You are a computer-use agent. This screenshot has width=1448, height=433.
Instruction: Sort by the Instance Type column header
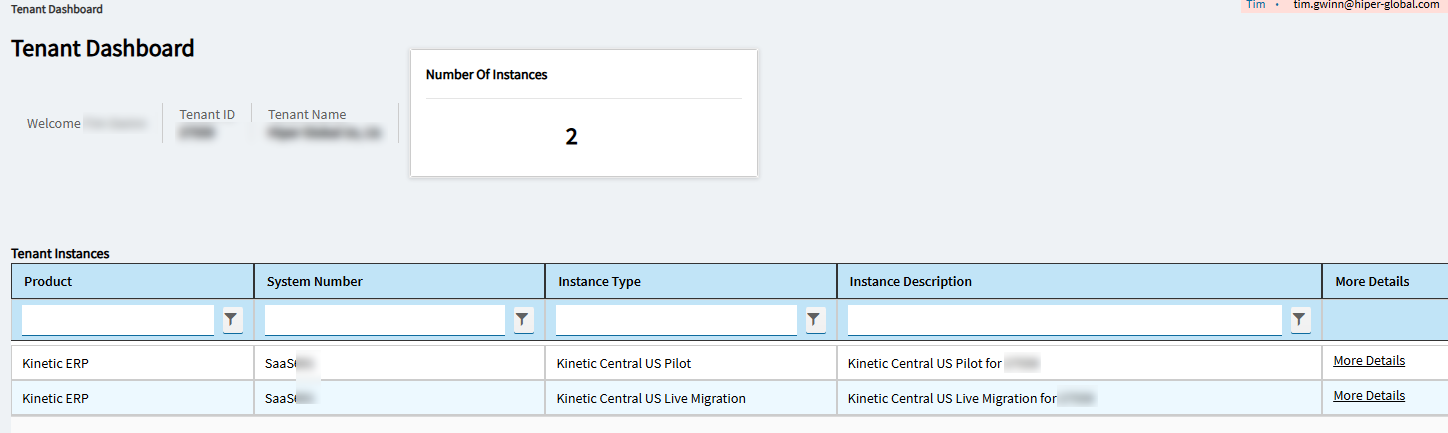(691, 281)
